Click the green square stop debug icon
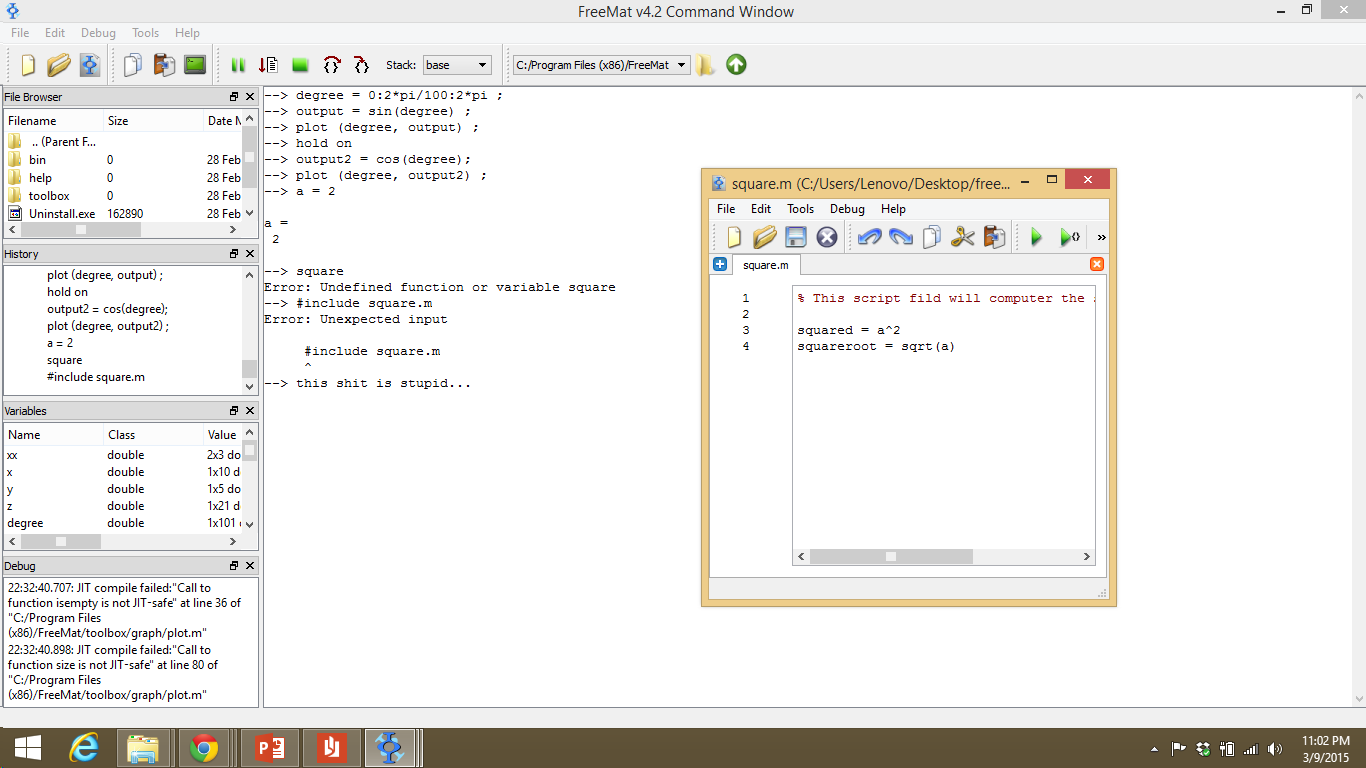The width and height of the screenshot is (1366, 768). (300, 65)
